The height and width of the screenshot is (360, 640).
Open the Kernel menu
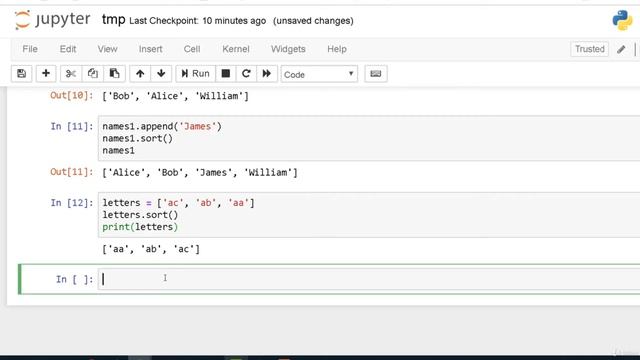pyautogui.click(x=236, y=49)
